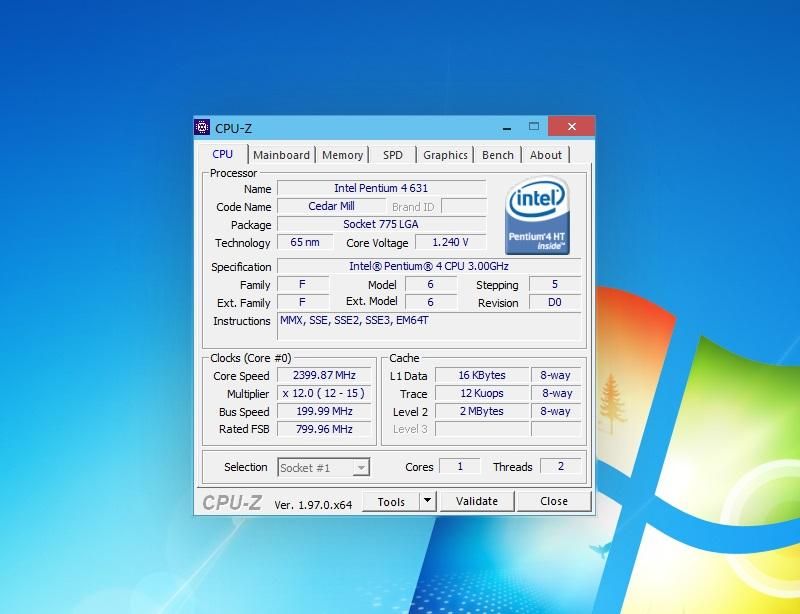This screenshot has height=614, width=800.
Task: Click the package value 'Socket 775 LGA'
Action: (381, 224)
